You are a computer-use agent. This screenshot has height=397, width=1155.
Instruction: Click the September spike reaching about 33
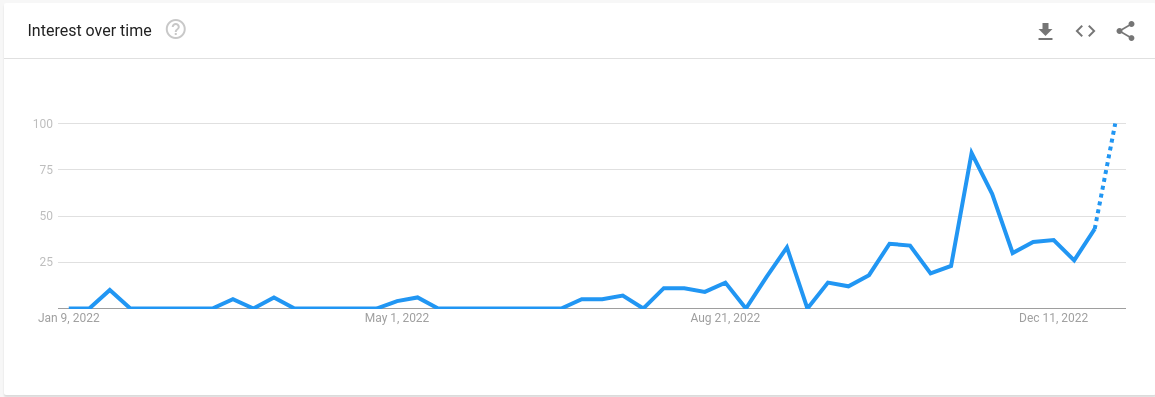coord(787,247)
